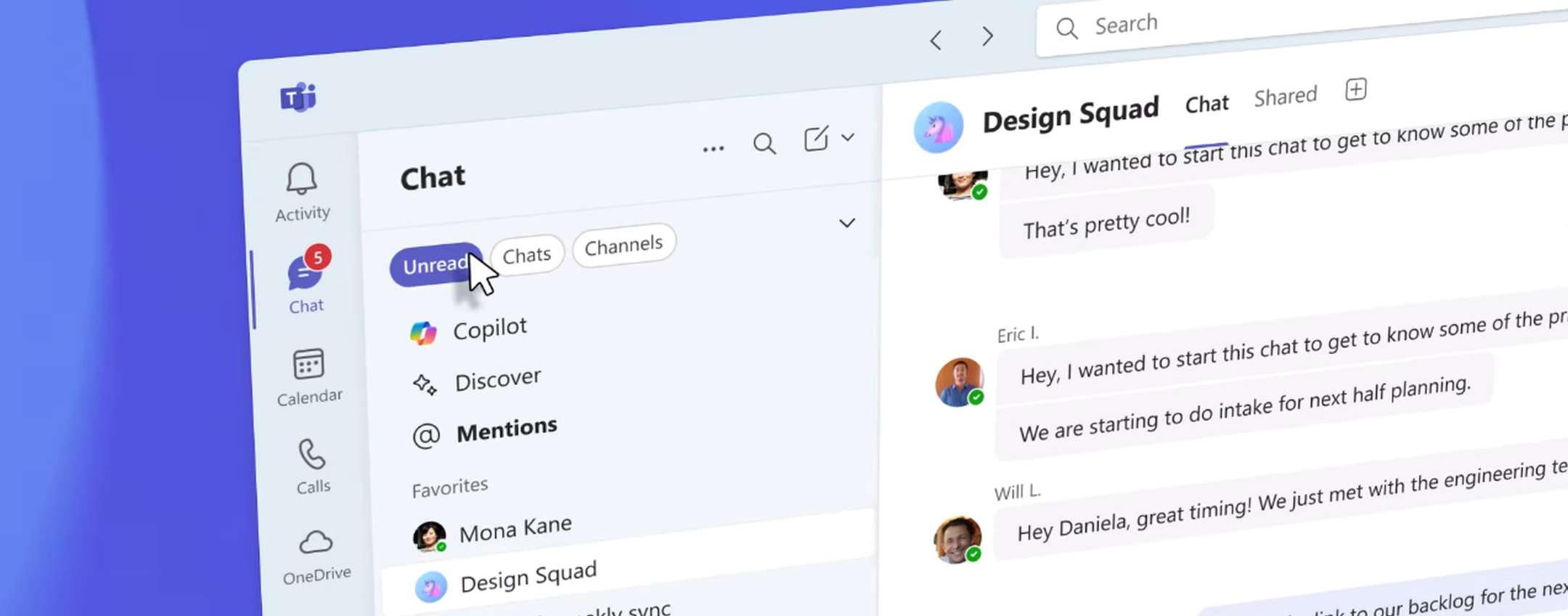1568x616 pixels.
Task: Click the Design Squad title in chat header
Action: click(x=1071, y=114)
